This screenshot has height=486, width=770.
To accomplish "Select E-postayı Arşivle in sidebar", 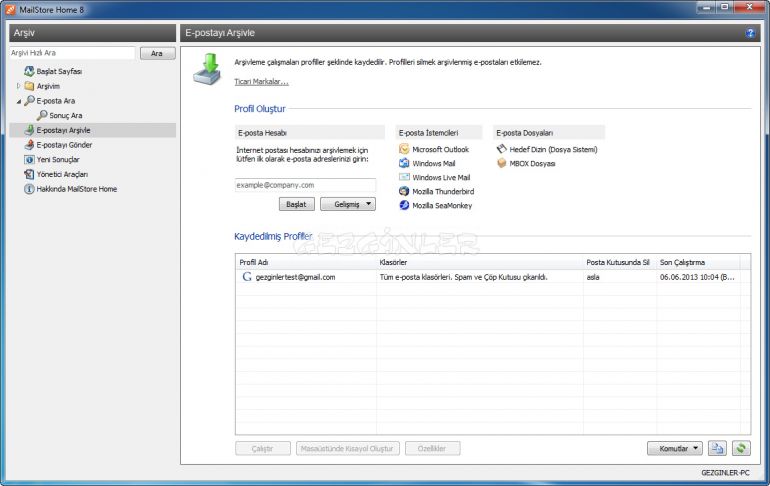I will pyautogui.click(x=92, y=130).
